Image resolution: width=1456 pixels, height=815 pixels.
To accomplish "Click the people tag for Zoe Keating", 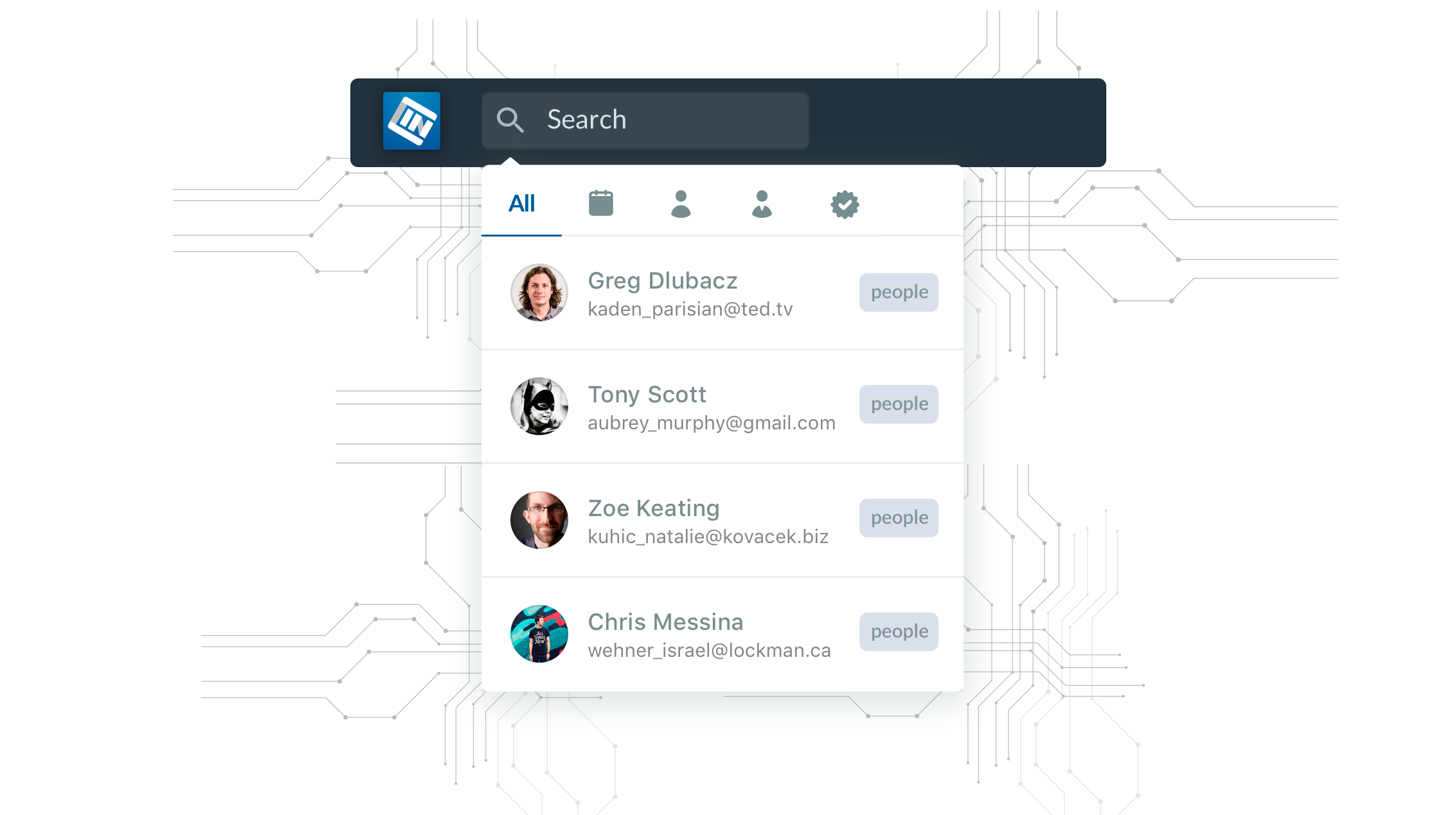I will (x=897, y=517).
